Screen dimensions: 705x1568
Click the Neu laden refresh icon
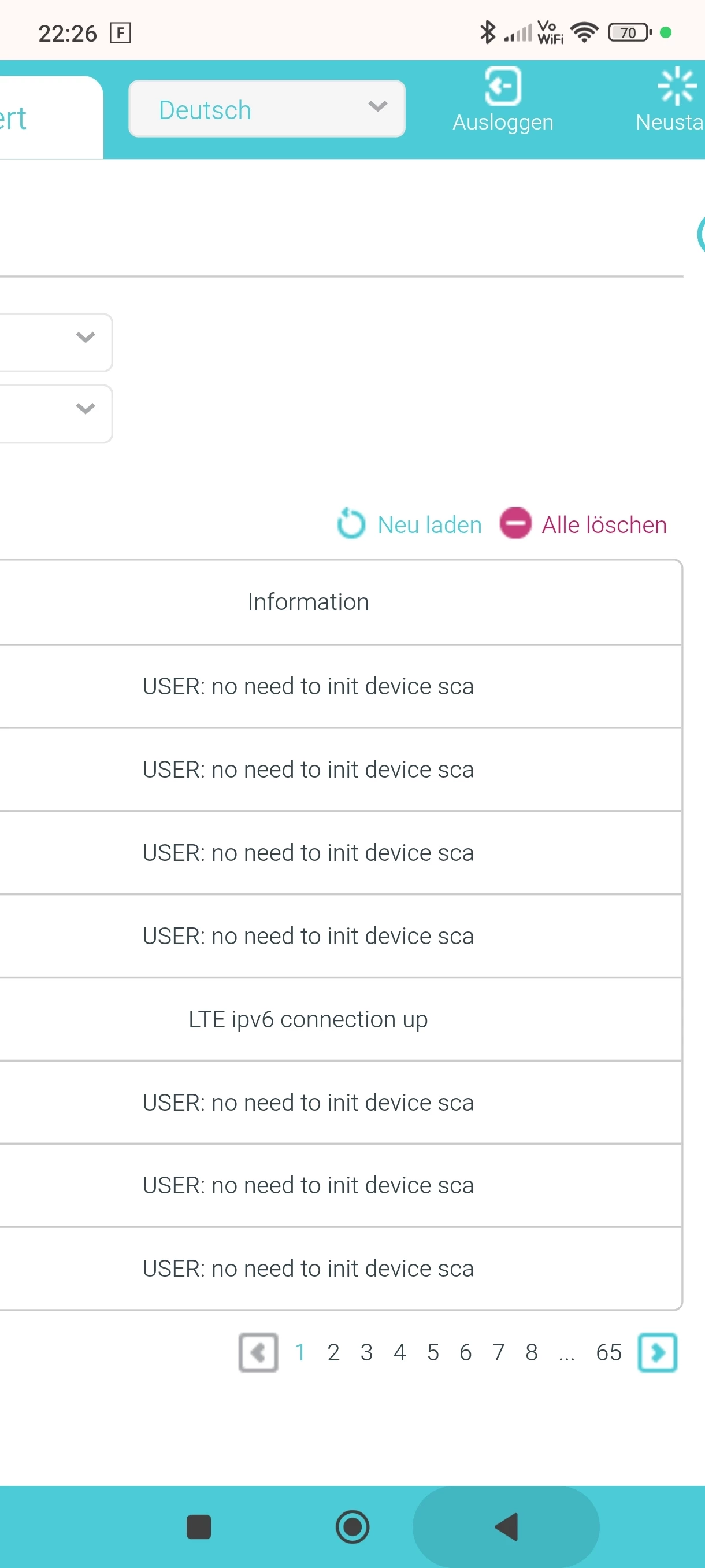tap(351, 523)
